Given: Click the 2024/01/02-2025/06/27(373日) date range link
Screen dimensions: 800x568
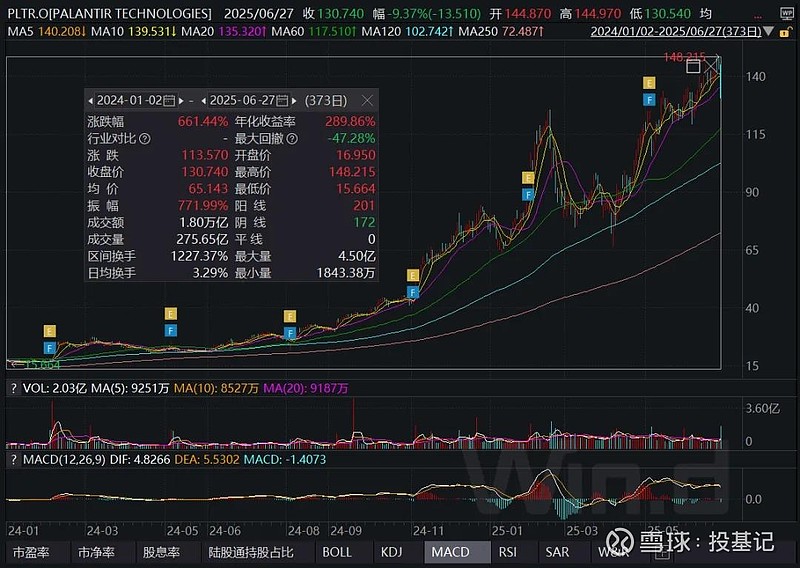Looking at the screenshot, I should [x=676, y=32].
